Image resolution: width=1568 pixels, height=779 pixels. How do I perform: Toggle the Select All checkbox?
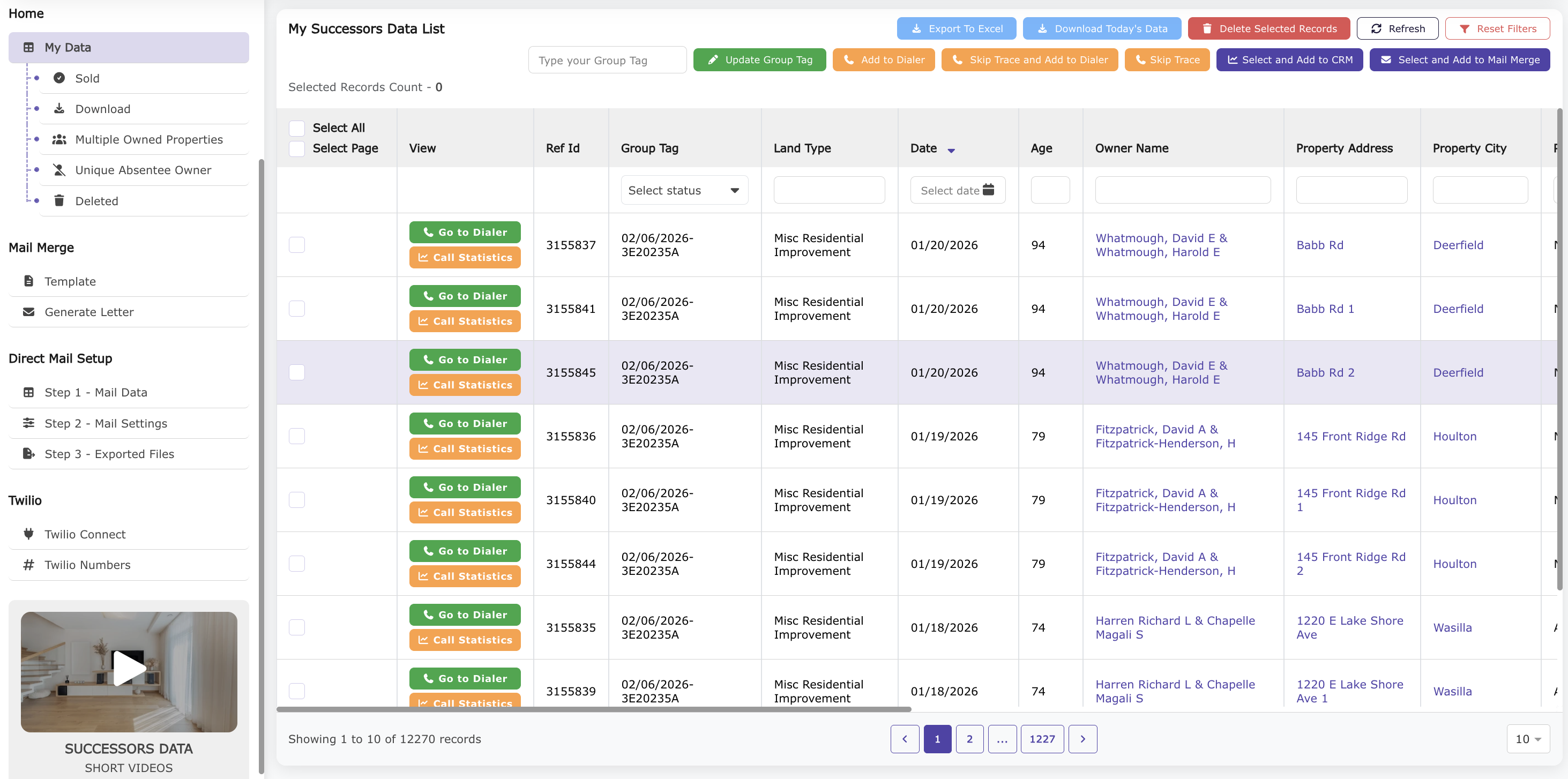pyautogui.click(x=296, y=128)
